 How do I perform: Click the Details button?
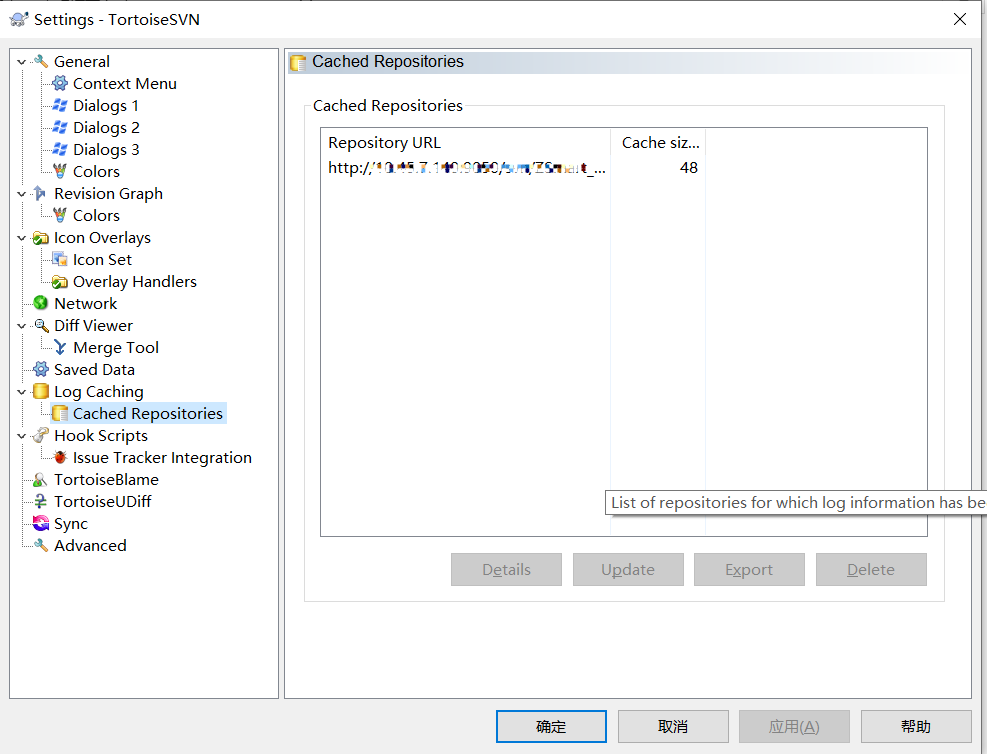click(x=506, y=570)
